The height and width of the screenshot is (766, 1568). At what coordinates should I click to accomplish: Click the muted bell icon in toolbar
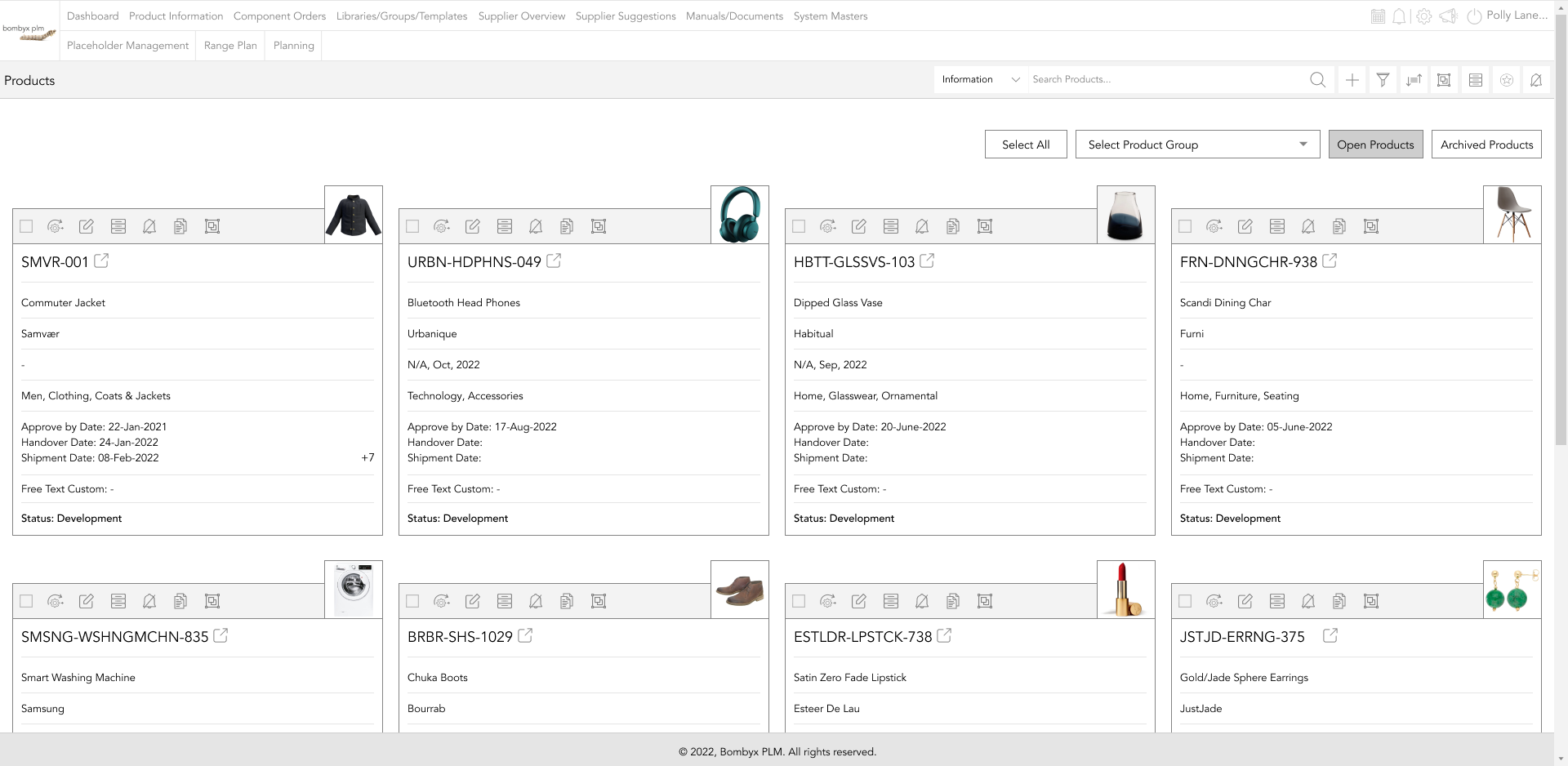[1536, 79]
